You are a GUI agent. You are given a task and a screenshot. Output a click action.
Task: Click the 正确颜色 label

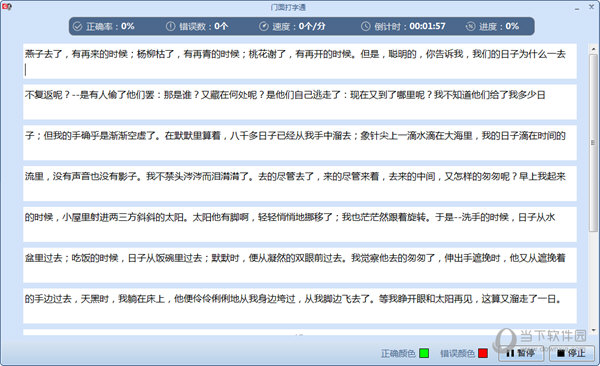pyautogui.click(x=398, y=353)
